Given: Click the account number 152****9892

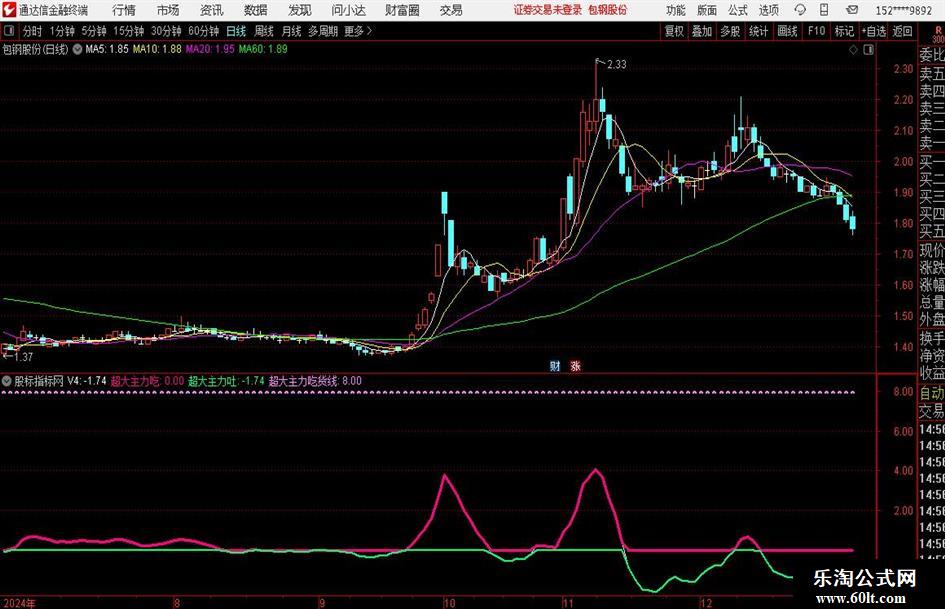Looking at the screenshot, I should (x=904, y=10).
